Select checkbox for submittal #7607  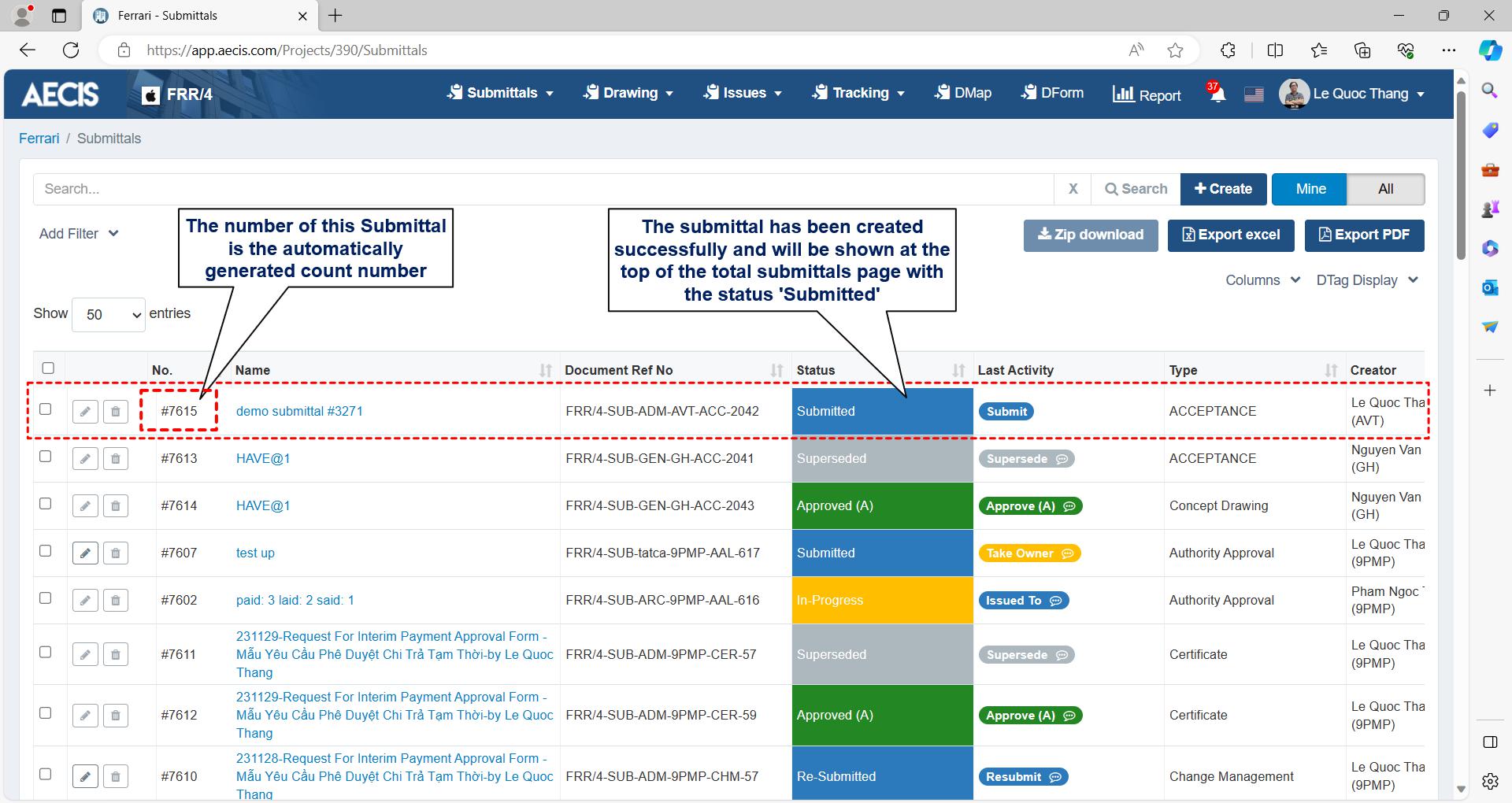46,551
